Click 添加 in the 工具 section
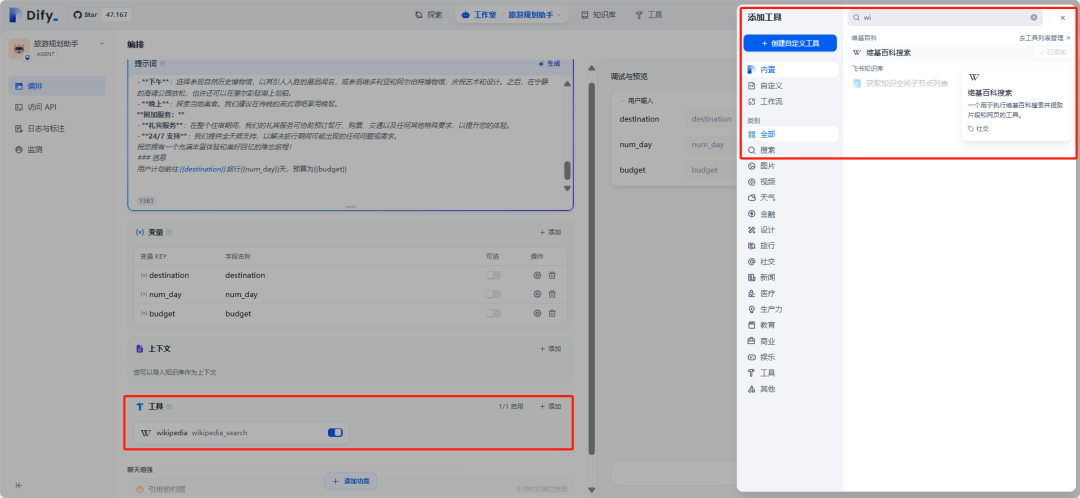This screenshot has width=1080, height=498. pyautogui.click(x=550, y=406)
